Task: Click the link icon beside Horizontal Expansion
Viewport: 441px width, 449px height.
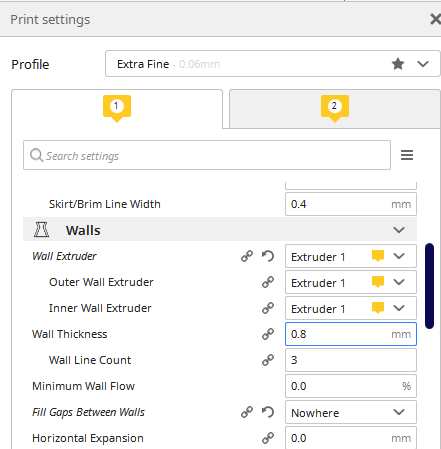Action: coord(268,438)
